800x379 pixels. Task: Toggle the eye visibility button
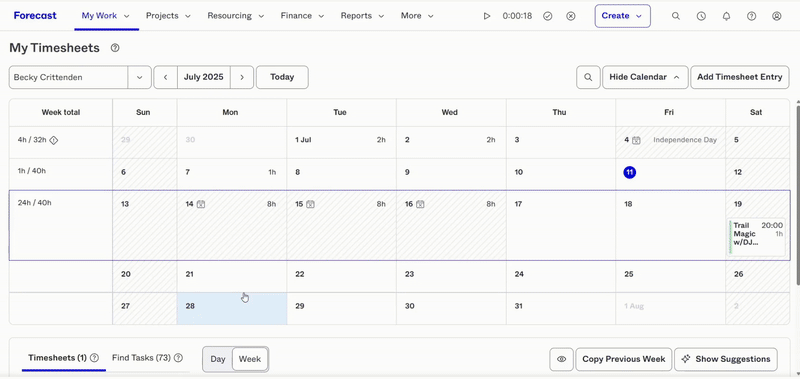(562, 359)
